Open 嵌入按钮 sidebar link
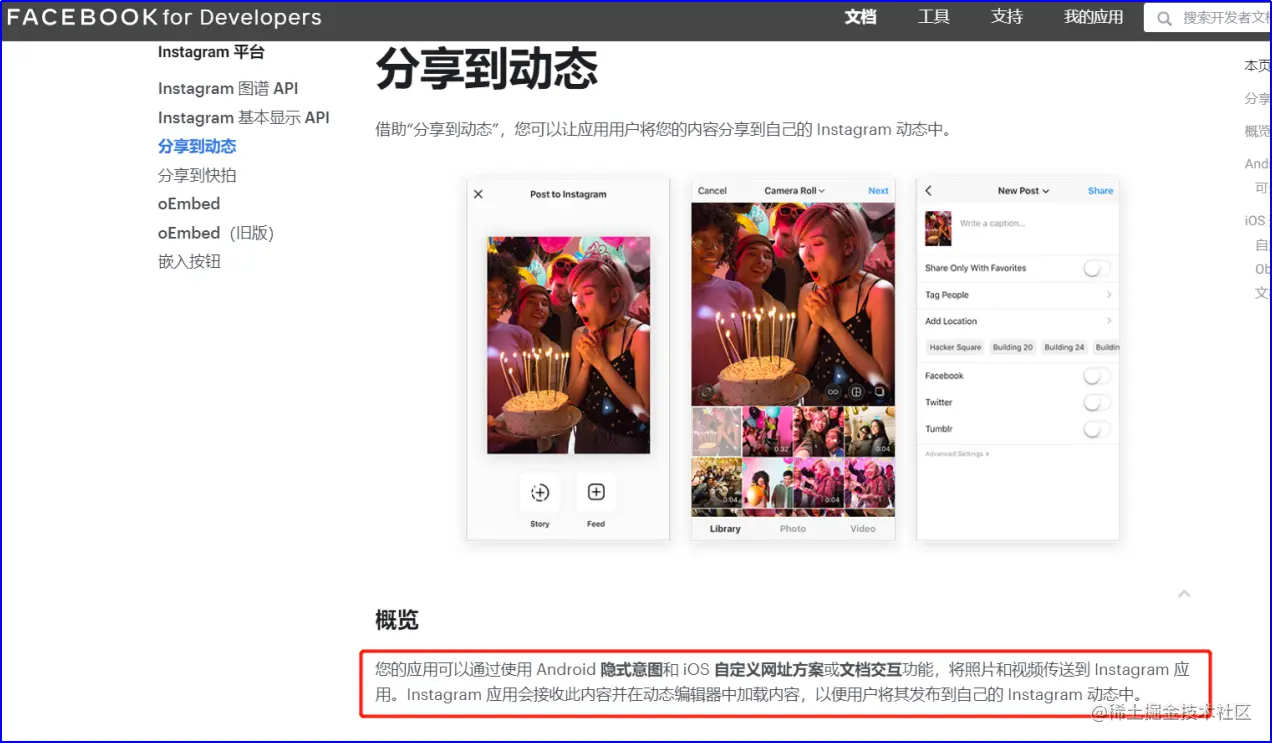 pyautogui.click(x=189, y=261)
